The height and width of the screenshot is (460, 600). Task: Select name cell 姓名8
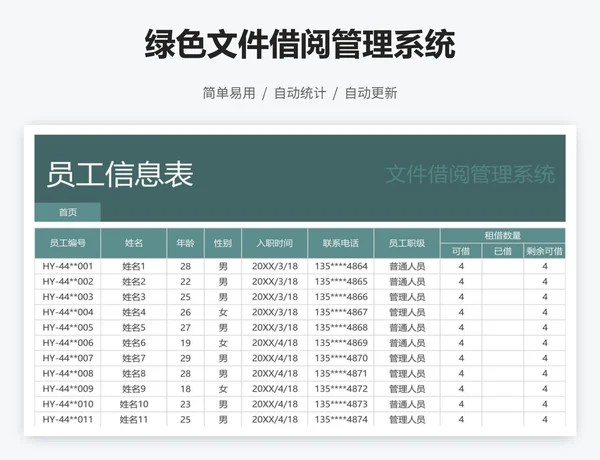pyautogui.click(x=134, y=374)
